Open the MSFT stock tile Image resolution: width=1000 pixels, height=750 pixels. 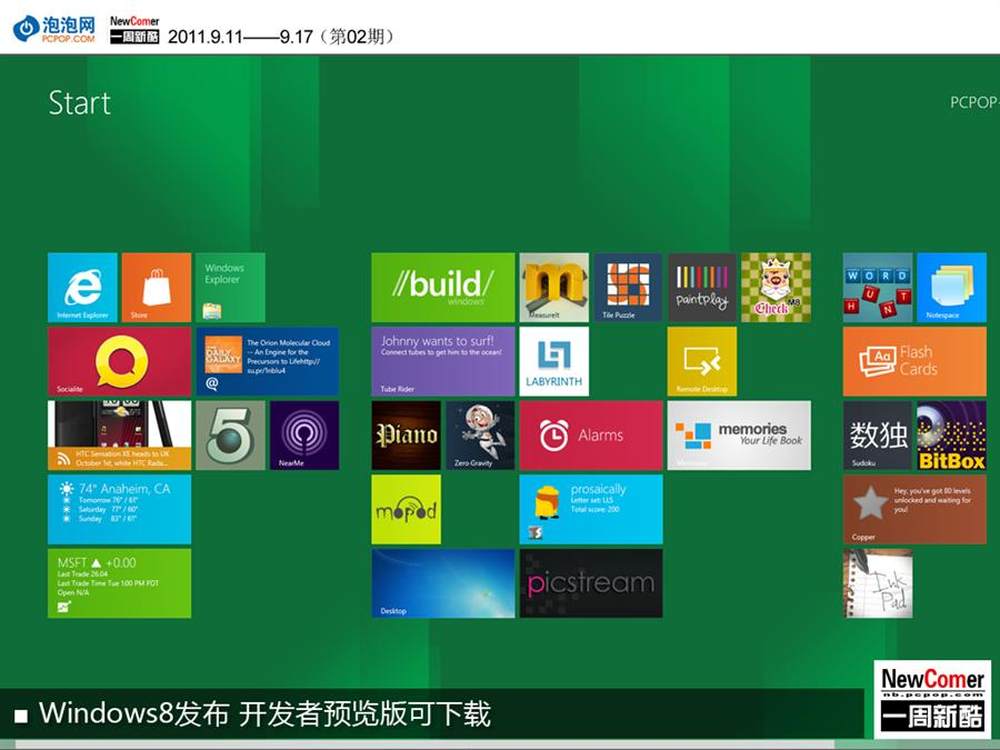pos(119,584)
